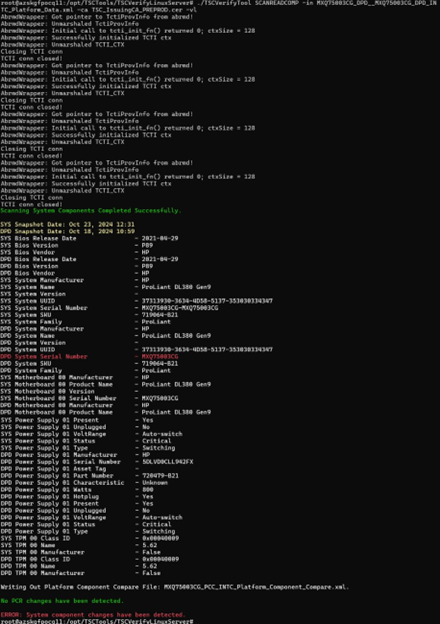Viewport: 440px width, 624px height.
Task: Select 'SYS Motherboard 00 Manufacturer' row
Action: (75, 378)
